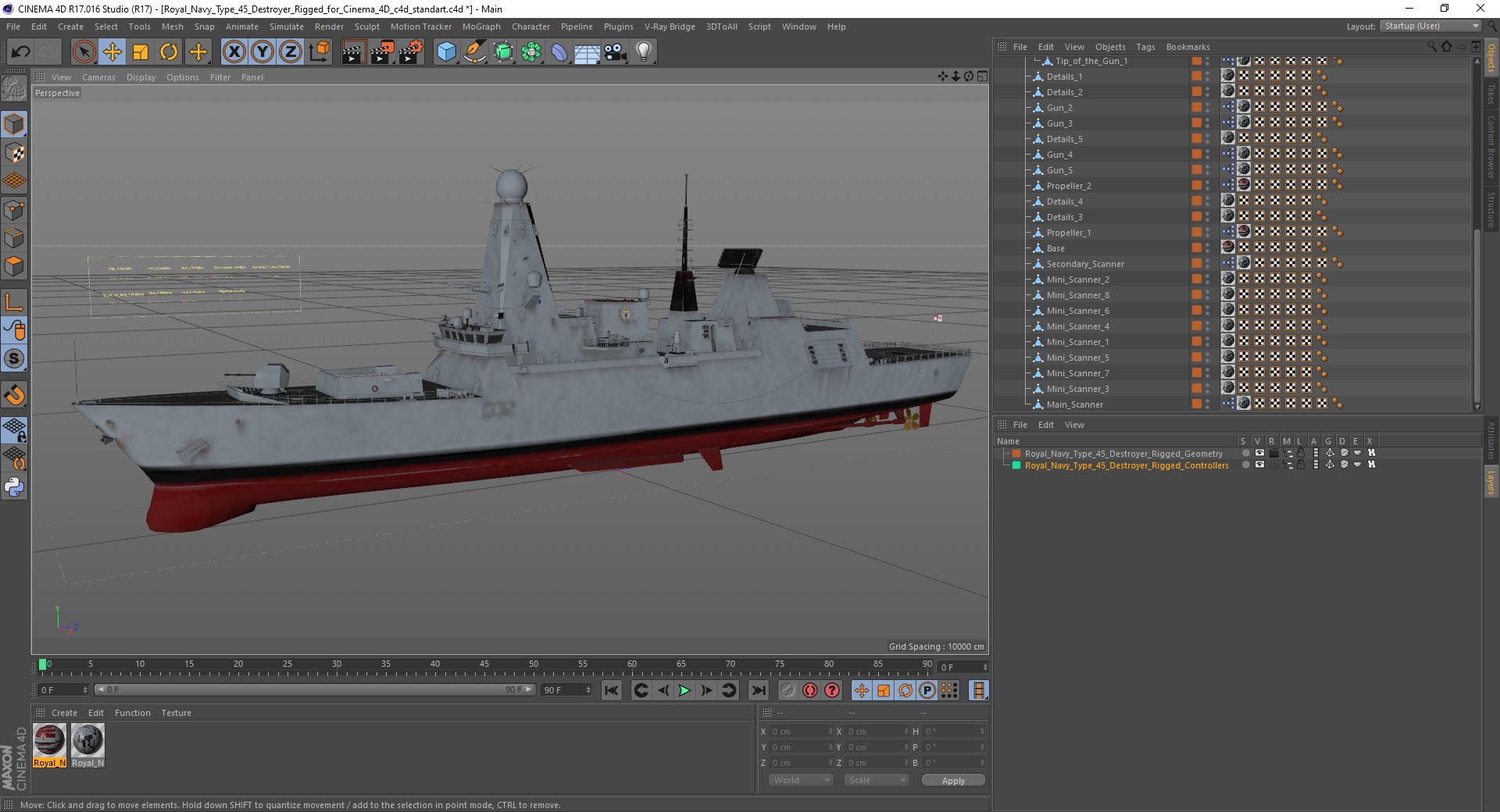
Task: Toggle lock for Geometry layer
Action: click(1301, 453)
